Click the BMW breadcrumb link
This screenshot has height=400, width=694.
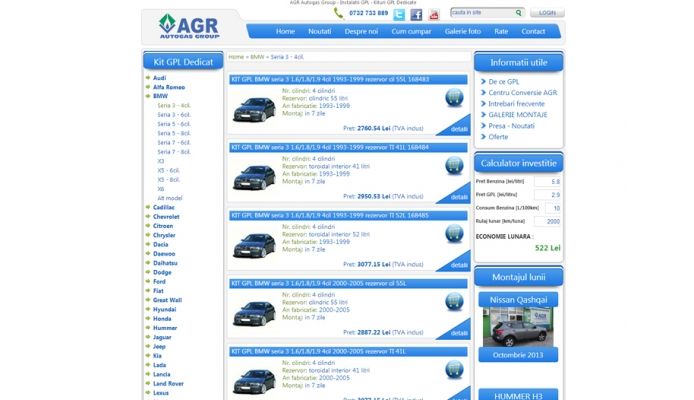pos(257,57)
